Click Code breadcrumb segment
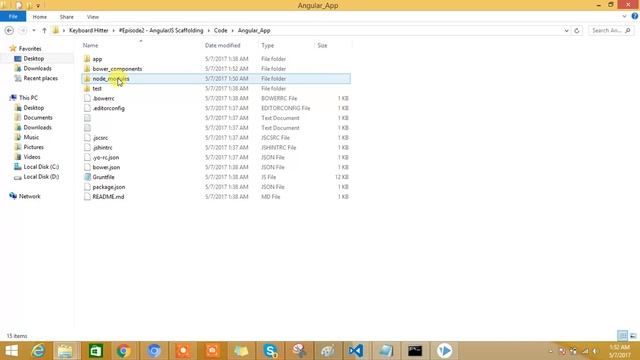Viewport: 640px width, 360px height. [220, 31]
